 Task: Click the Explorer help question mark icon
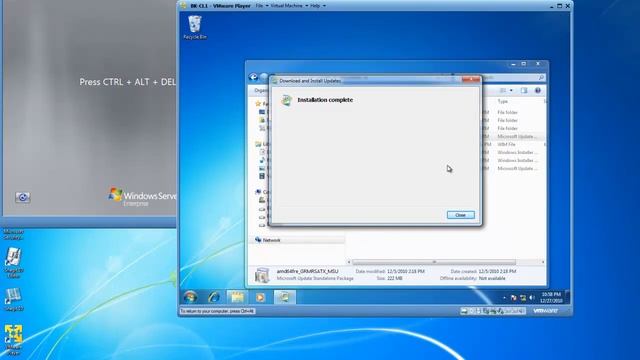point(538,91)
